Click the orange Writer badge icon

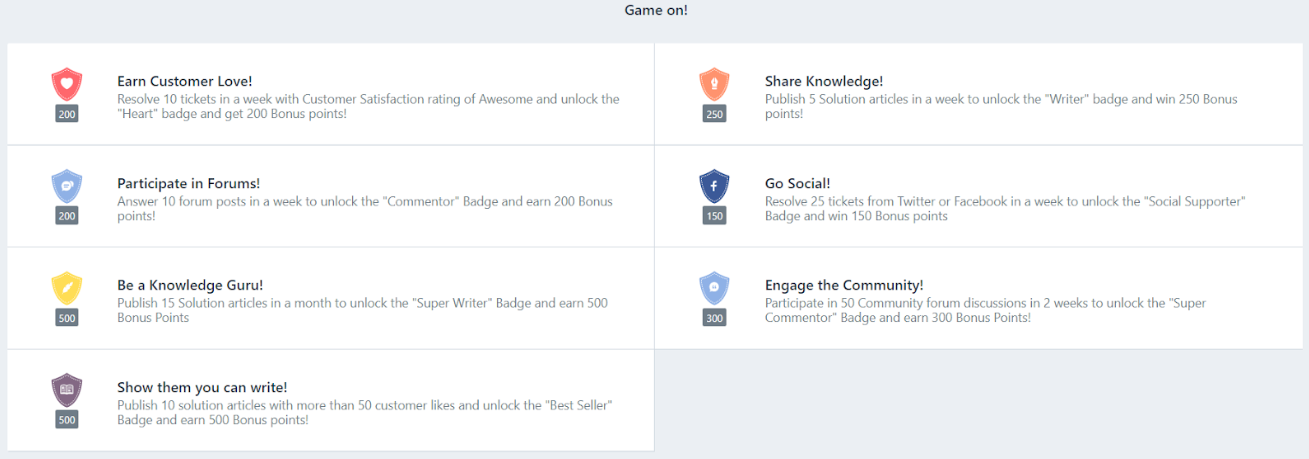coord(714,84)
